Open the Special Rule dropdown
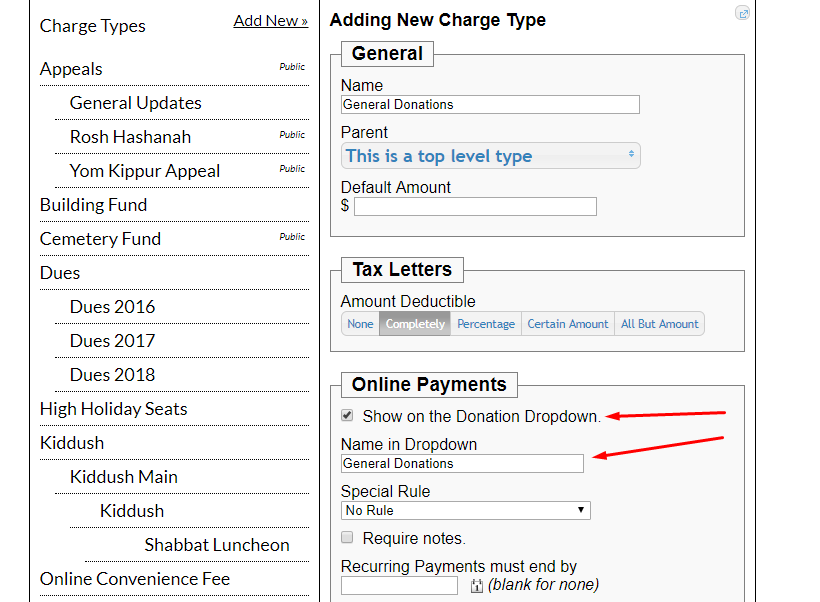This screenshot has width=820, height=602. coord(466,511)
